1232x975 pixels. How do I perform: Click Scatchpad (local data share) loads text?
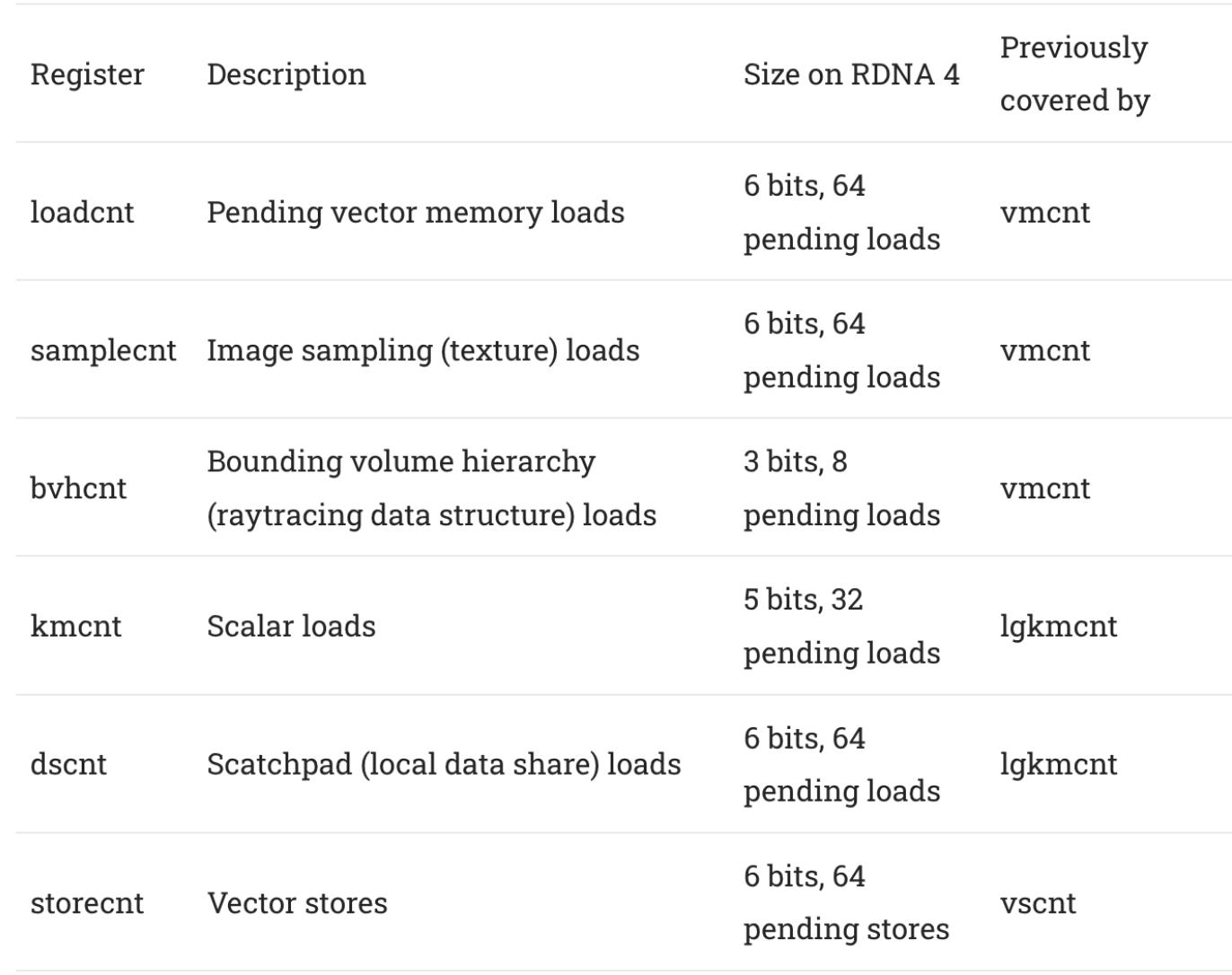pyautogui.click(x=444, y=765)
